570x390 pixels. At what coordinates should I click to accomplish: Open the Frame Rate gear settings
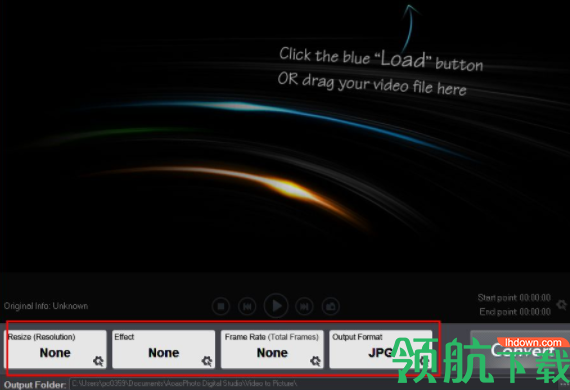[x=315, y=361]
